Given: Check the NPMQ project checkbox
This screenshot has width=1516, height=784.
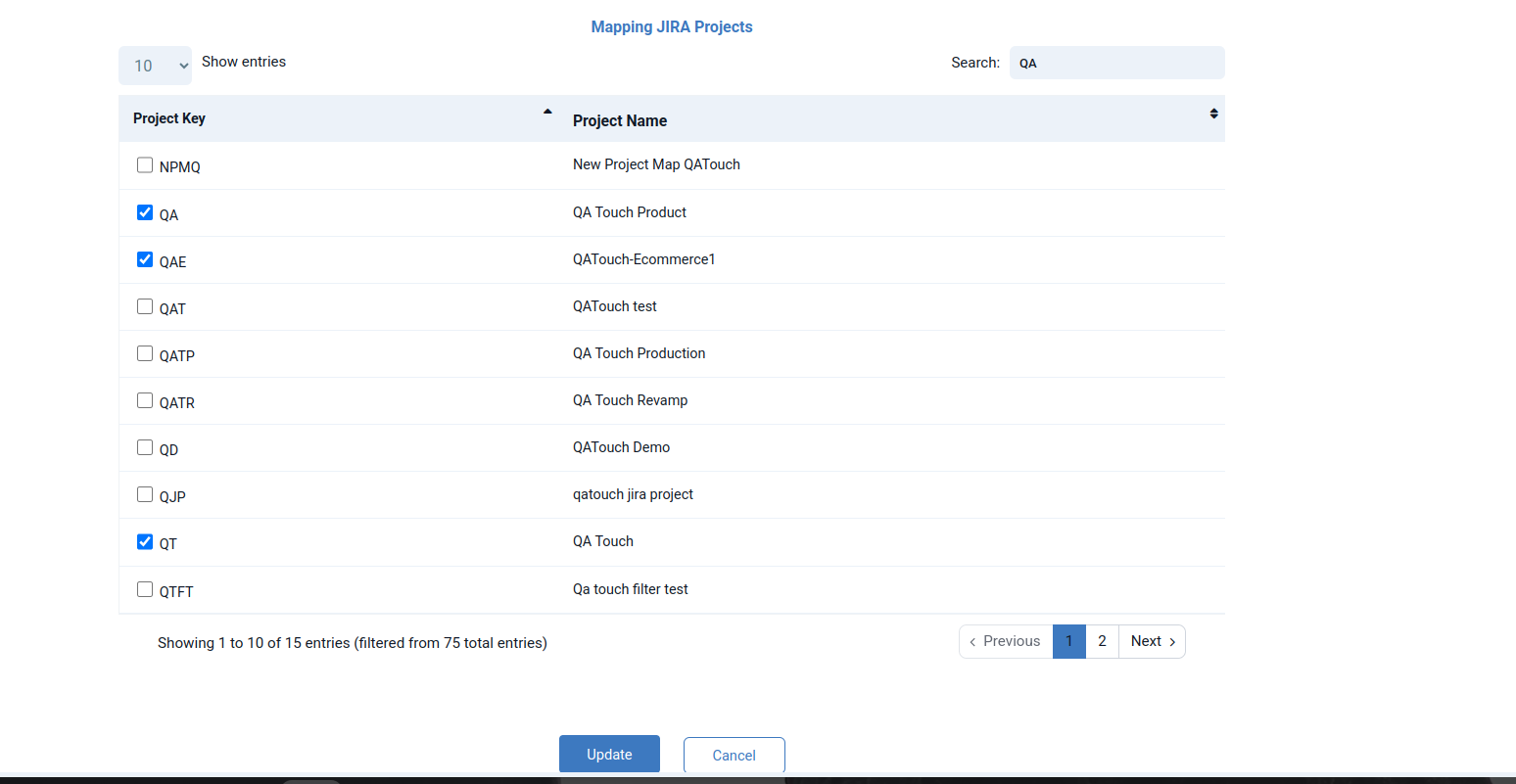Looking at the screenshot, I should click(145, 165).
